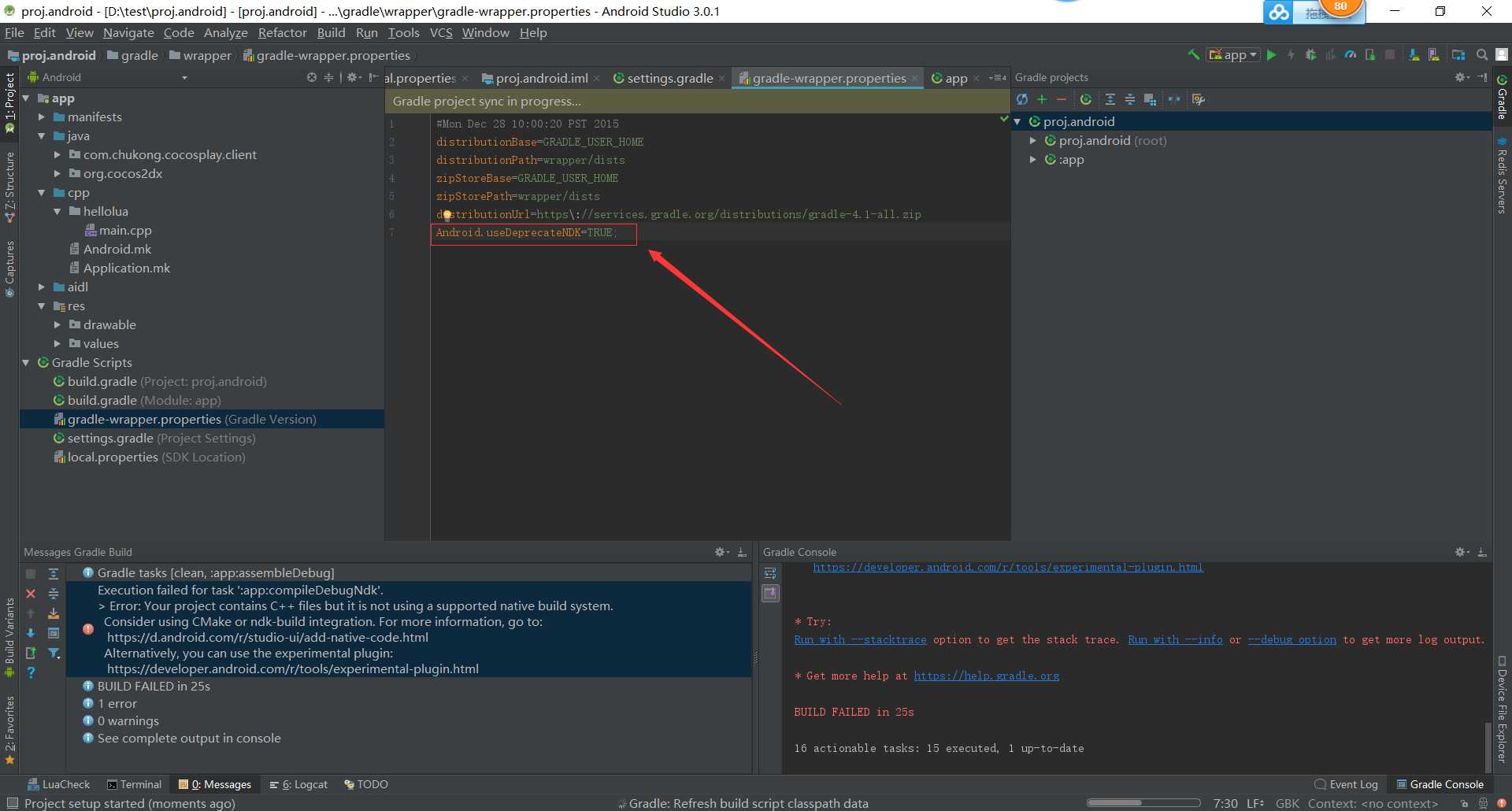The height and width of the screenshot is (811, 1512).
Task: Open the Analyze menu
Action: [x=225, y=32]
